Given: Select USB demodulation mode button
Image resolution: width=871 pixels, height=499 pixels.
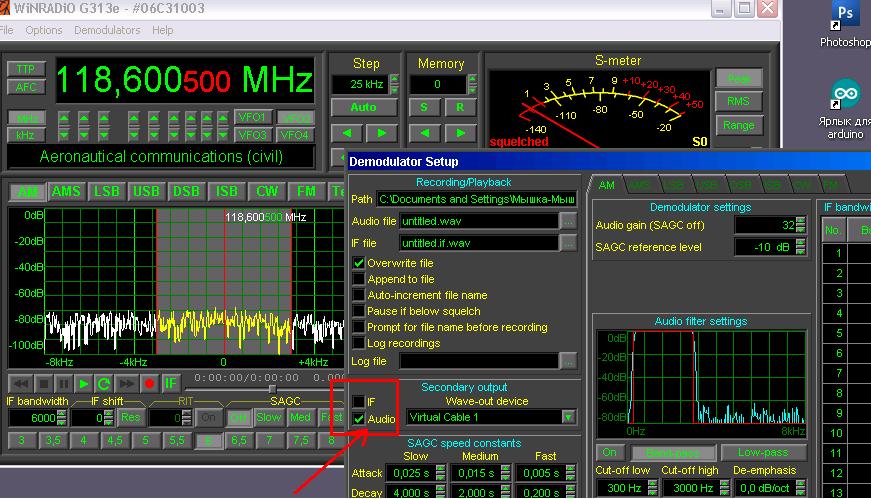Looking at the screenshot, I should [x=146, y=192].
